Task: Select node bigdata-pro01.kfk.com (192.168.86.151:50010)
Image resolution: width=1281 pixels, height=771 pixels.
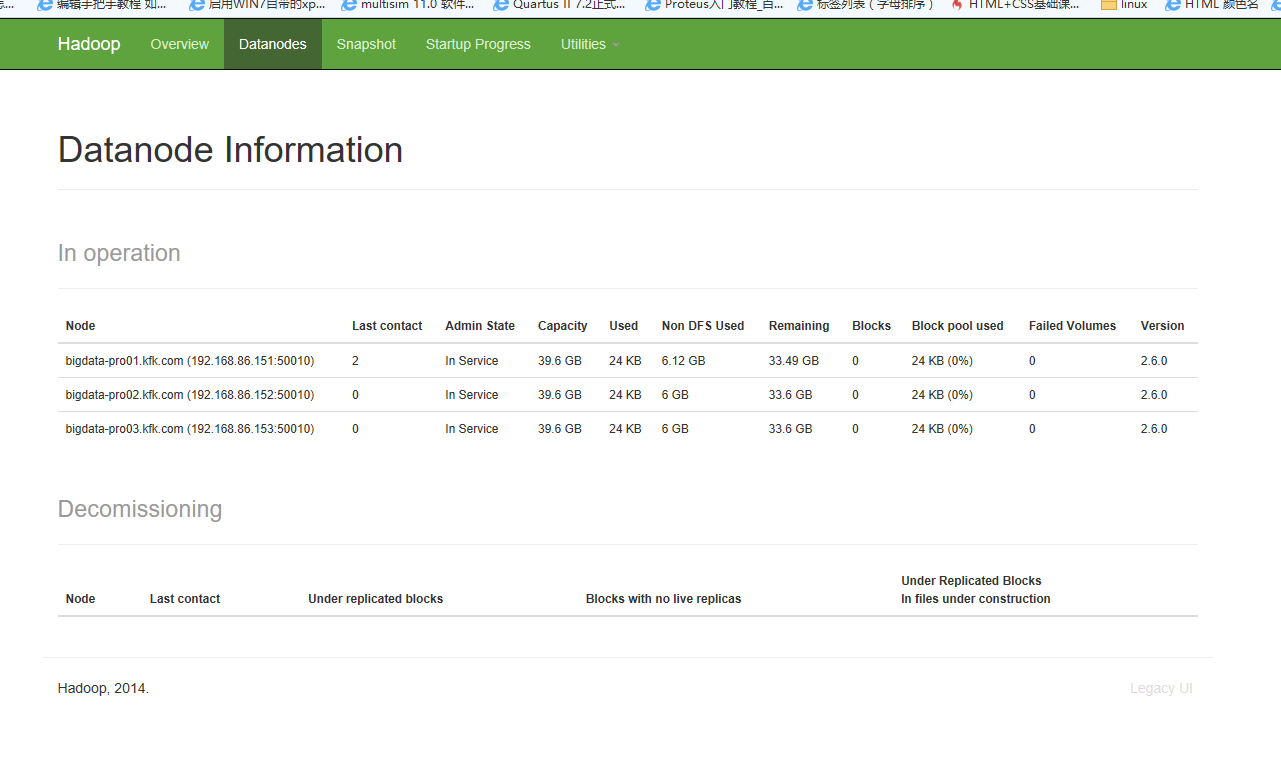Action: coord(190,361)
